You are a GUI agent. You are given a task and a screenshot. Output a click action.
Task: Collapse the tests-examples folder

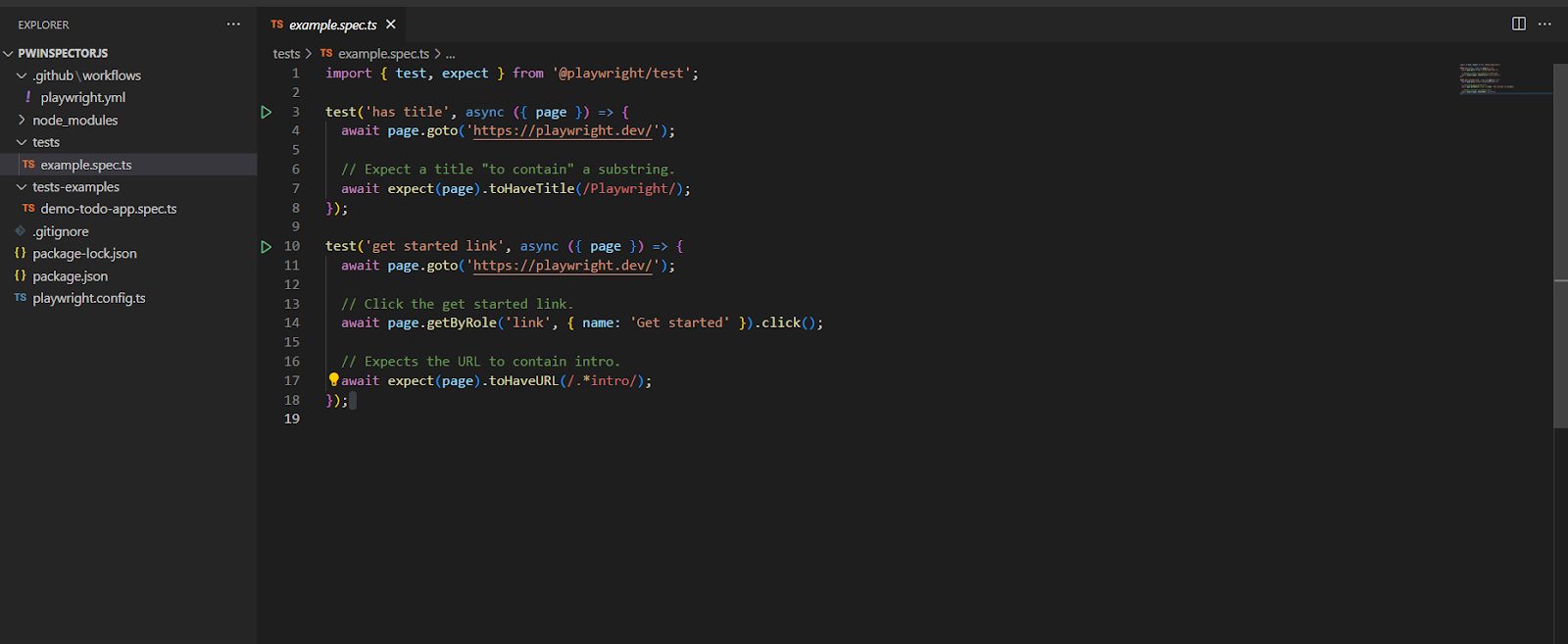[22, 187]
